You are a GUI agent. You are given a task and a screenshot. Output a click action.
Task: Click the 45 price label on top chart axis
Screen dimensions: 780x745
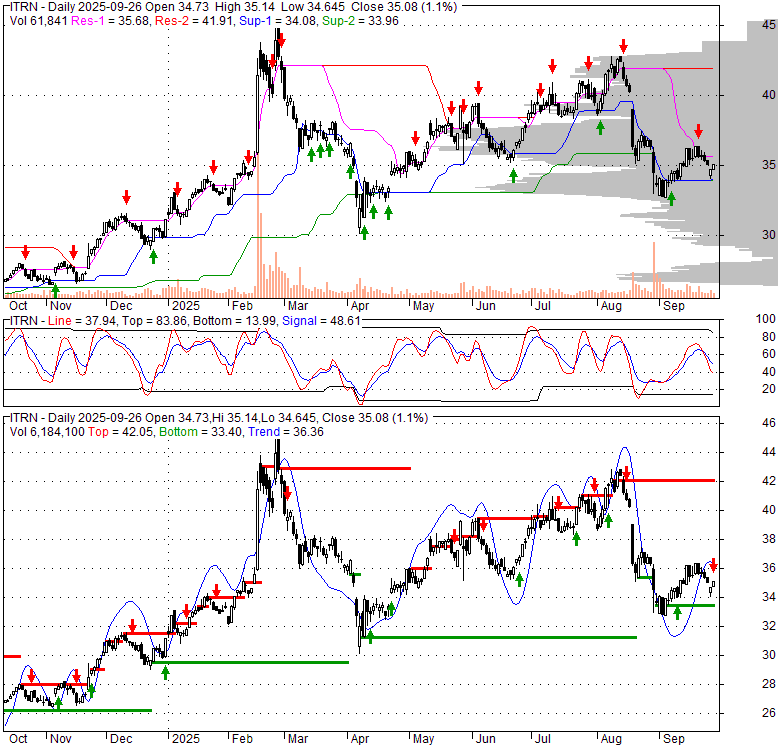[x=769, y=25]
